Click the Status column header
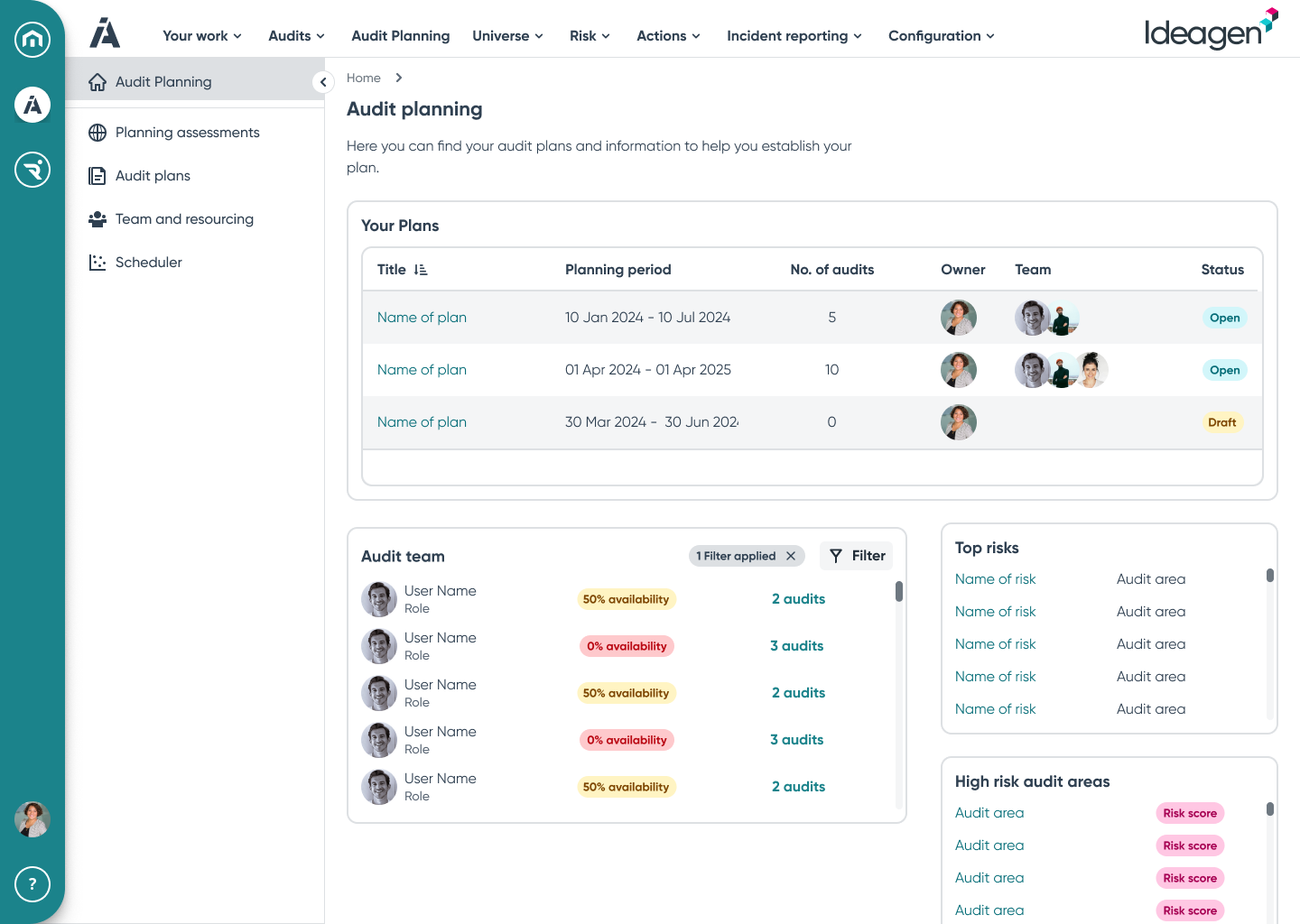This screenshot has width=1300, height=924. click(1222, 270)
